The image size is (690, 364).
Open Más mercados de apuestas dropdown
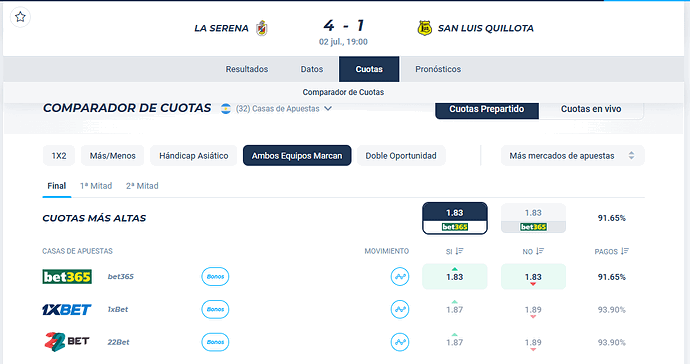[573, 156]
